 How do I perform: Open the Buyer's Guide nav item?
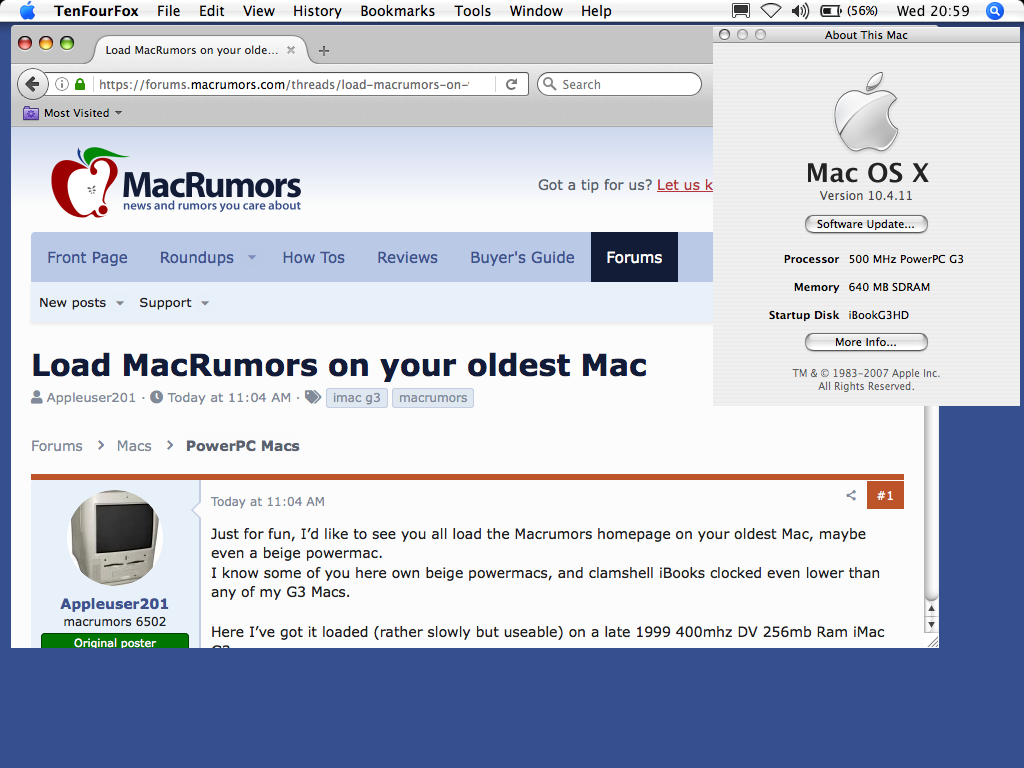tap(522, 257)
